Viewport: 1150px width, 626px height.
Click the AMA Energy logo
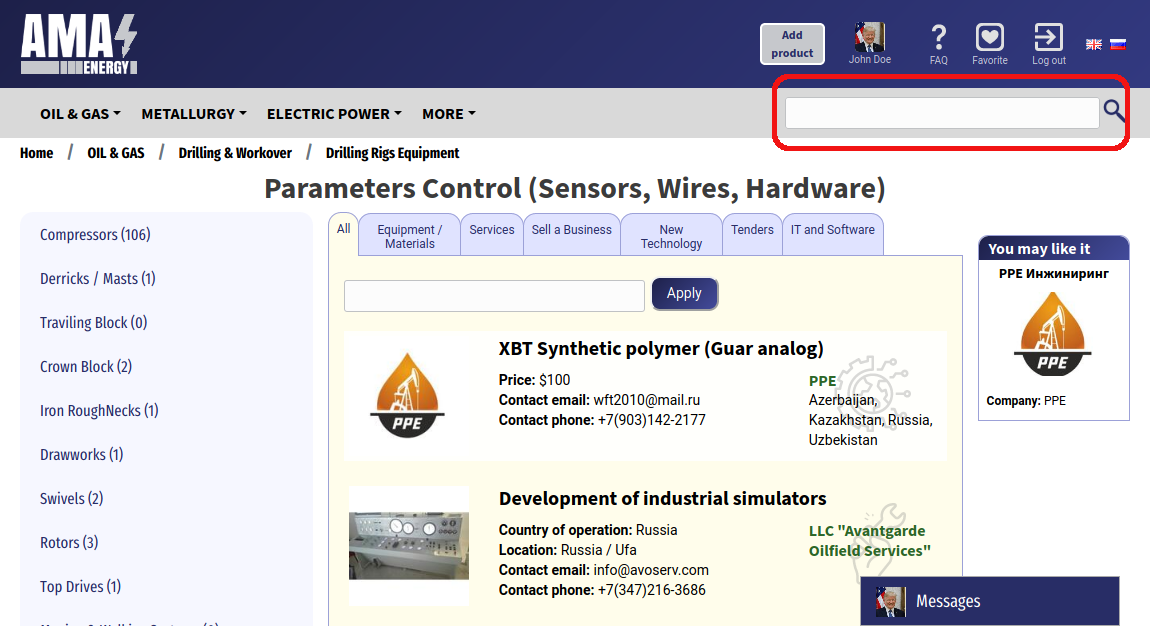[79, 44]
